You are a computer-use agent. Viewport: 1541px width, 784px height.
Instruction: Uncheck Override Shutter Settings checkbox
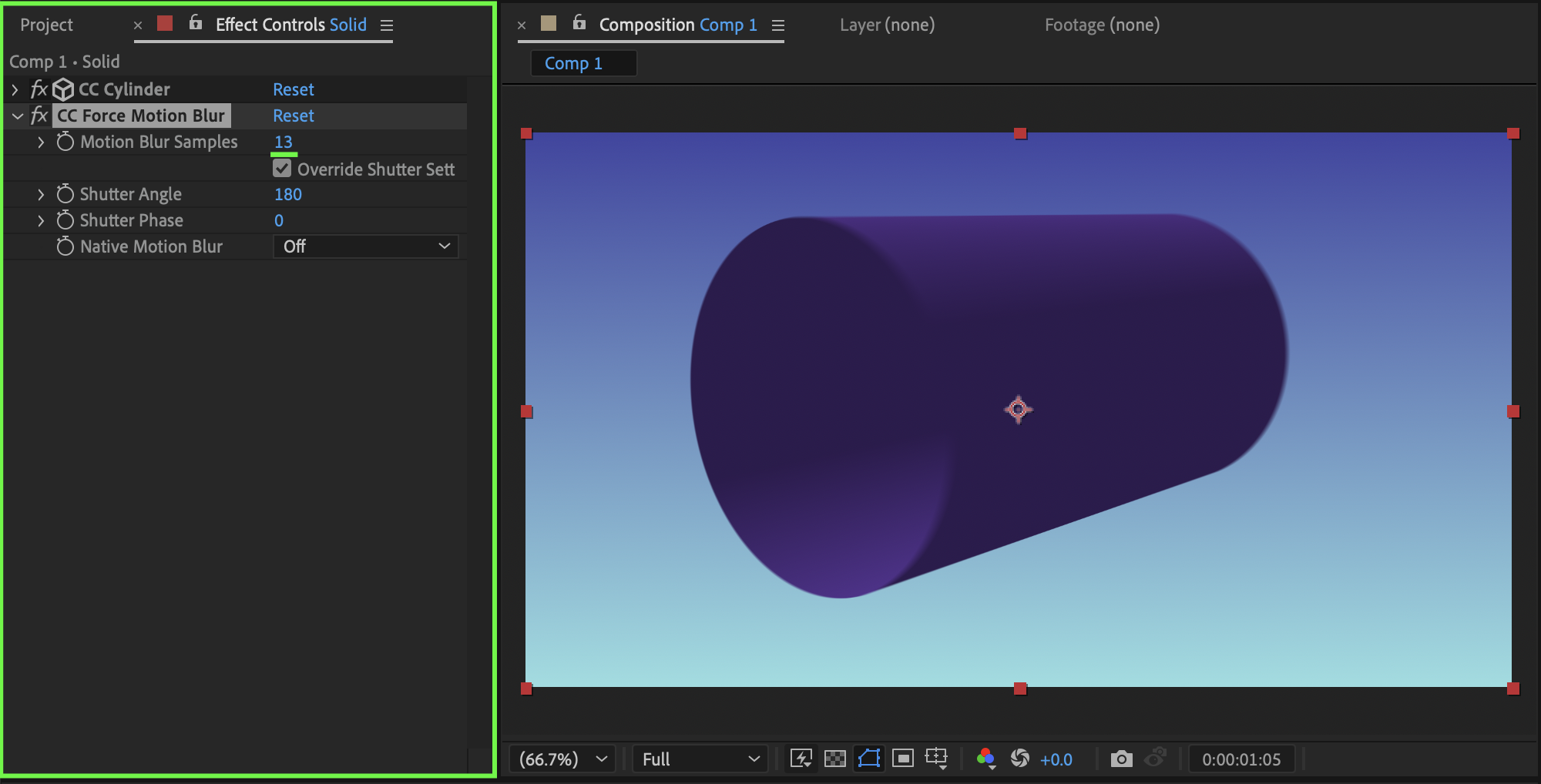(282, 169)
